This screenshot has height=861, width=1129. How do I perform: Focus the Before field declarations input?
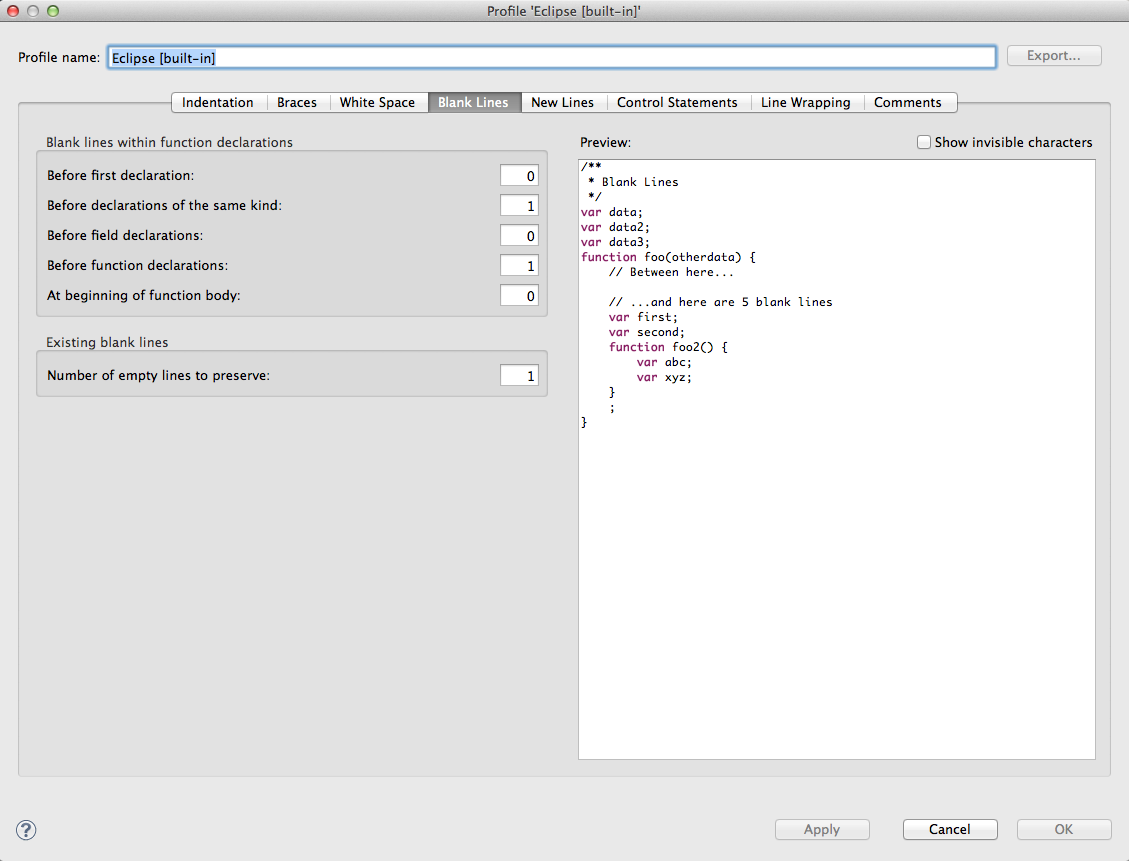[519, 236]
